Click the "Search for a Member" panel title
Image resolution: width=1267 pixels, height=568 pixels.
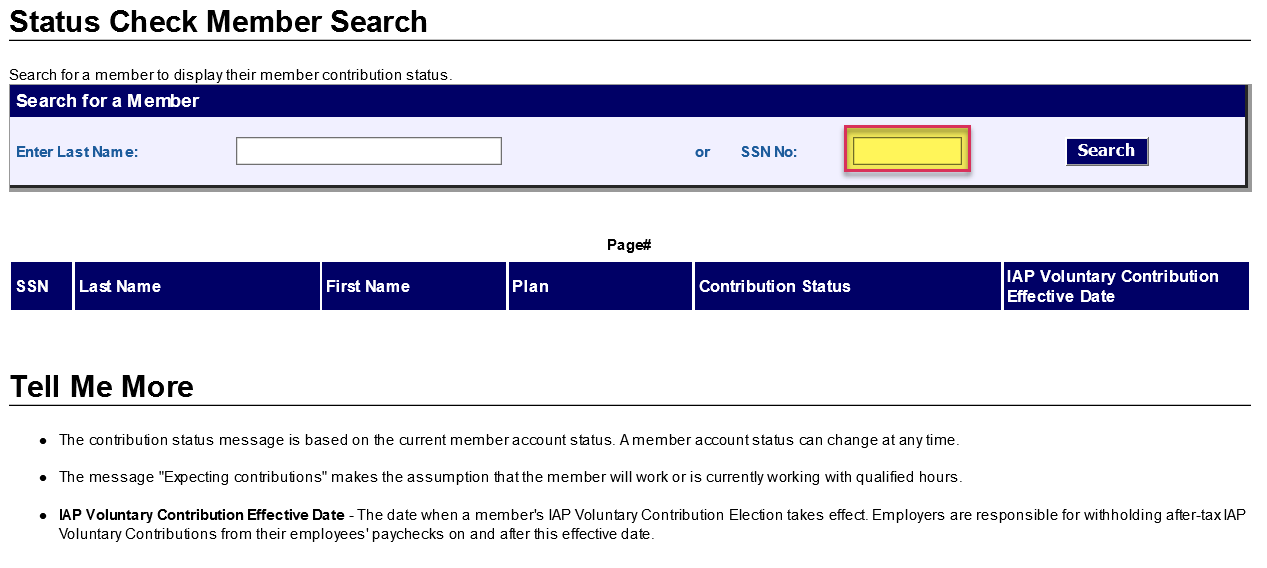108,101
